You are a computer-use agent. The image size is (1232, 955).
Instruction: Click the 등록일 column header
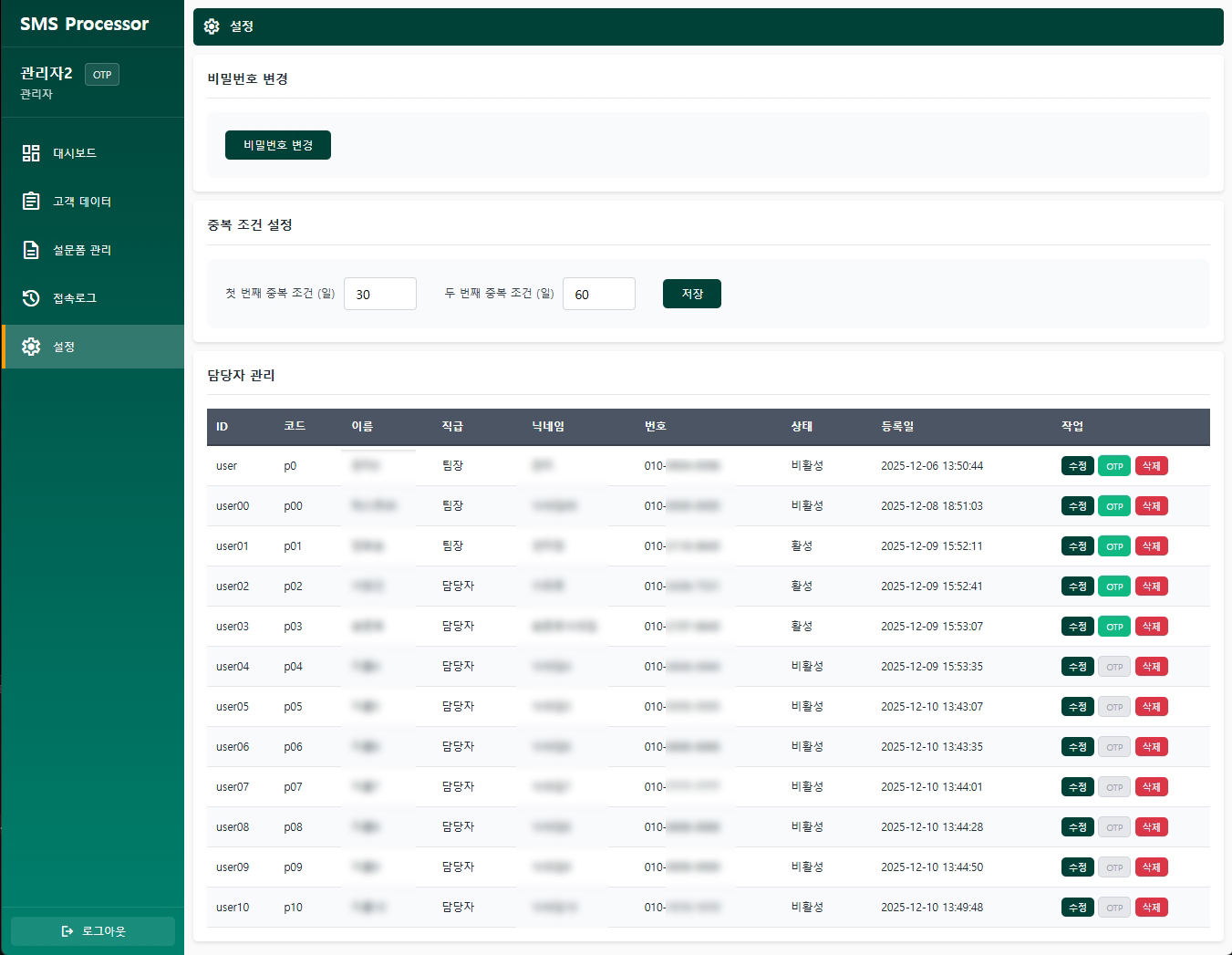[x=897, y=426]
